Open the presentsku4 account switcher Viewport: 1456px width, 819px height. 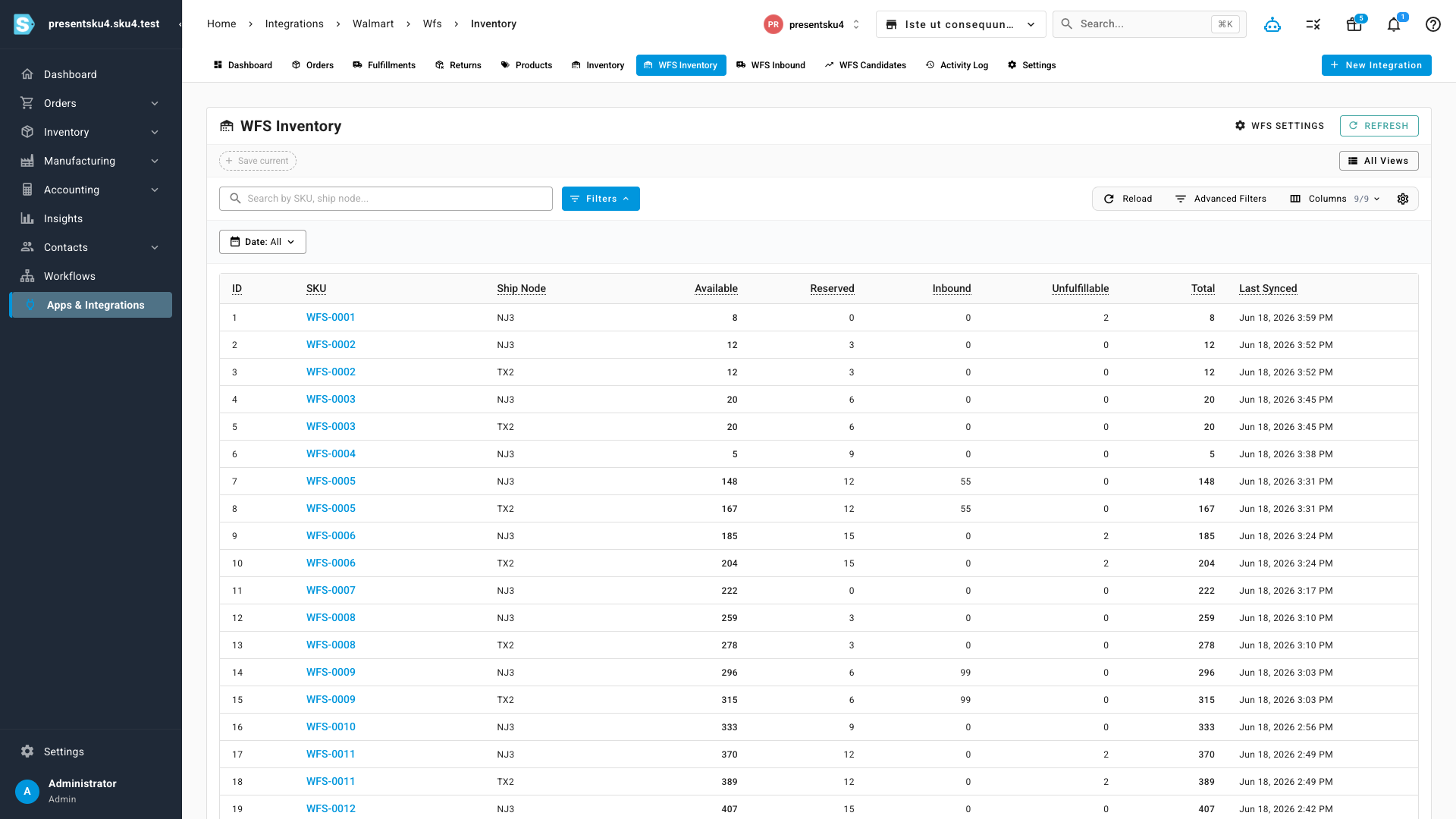813,24
